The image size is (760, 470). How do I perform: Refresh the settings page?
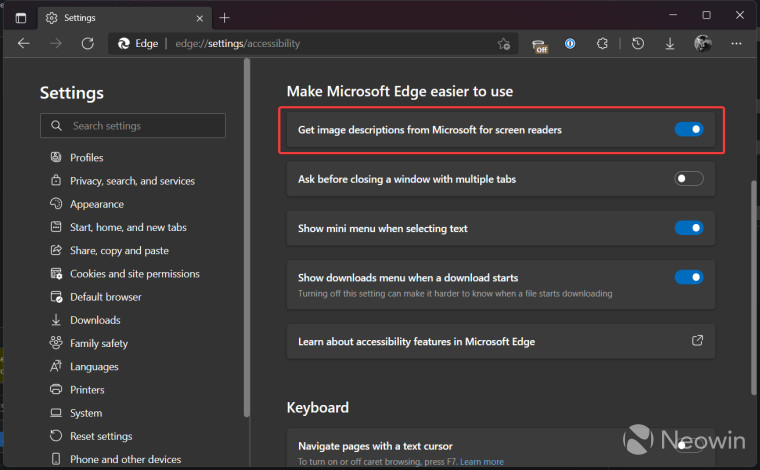[88, 44]
